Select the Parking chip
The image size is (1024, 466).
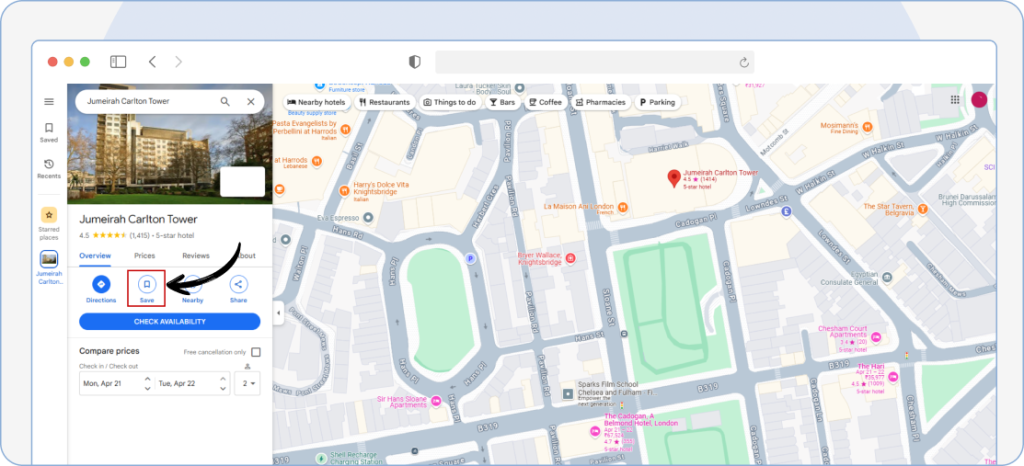coord(658,102)
